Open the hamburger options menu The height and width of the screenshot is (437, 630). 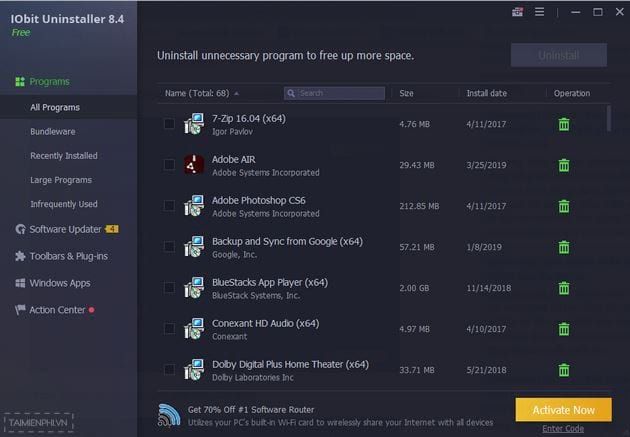click(x=540, y=12)
